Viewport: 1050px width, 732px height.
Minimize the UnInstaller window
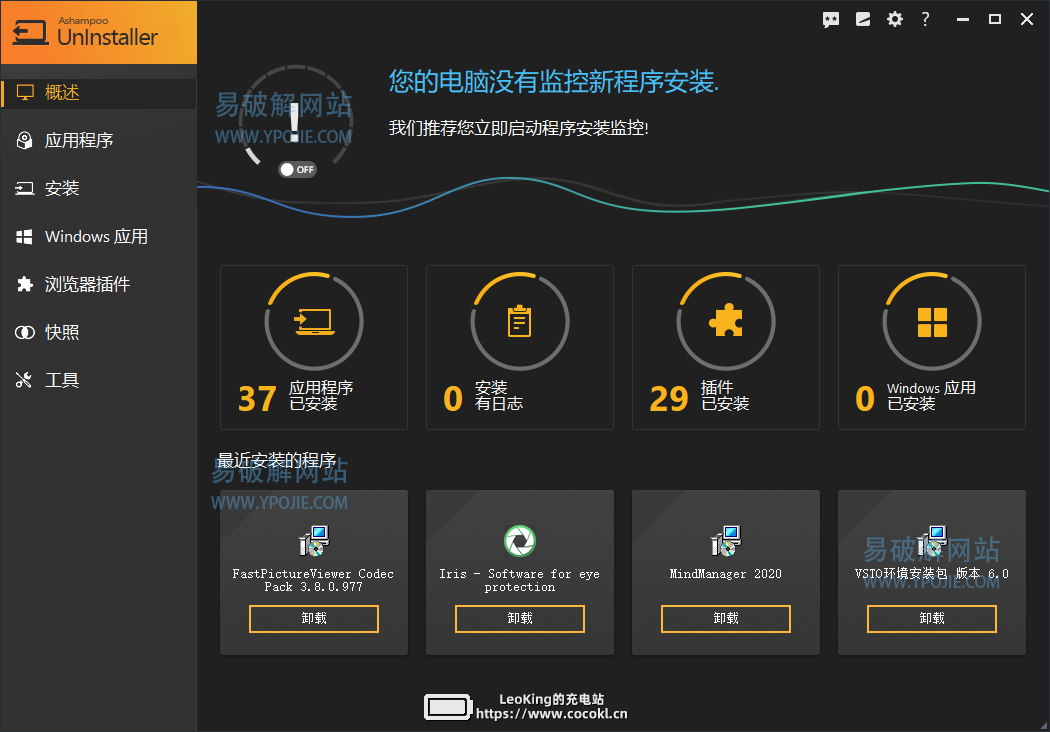963,19
